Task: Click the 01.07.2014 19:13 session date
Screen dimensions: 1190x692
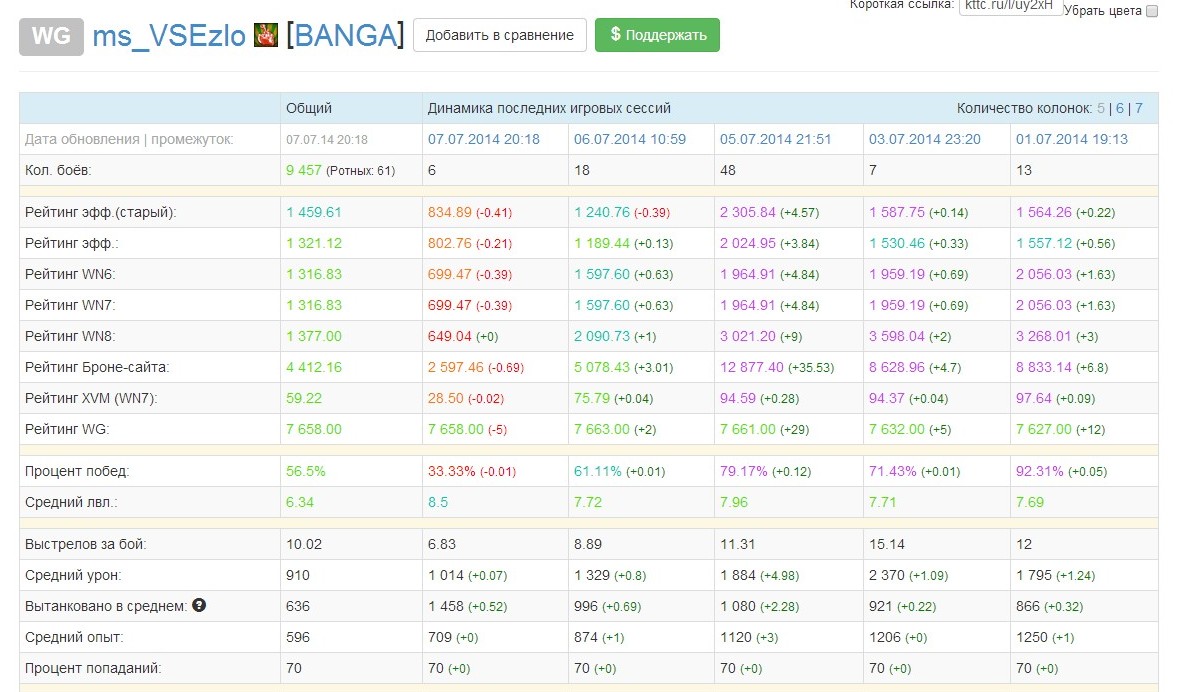Action: 1072,139
